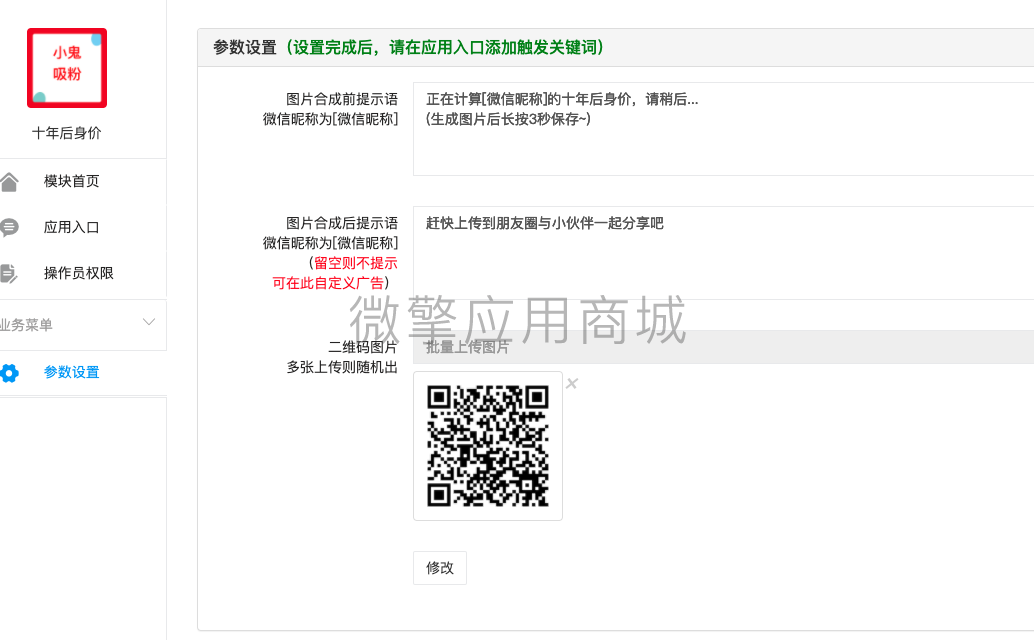Click the green setup reminder text in header
The height and width of the screenshot is (640, 1034).
pyautogui.click(x=438, y=47)
